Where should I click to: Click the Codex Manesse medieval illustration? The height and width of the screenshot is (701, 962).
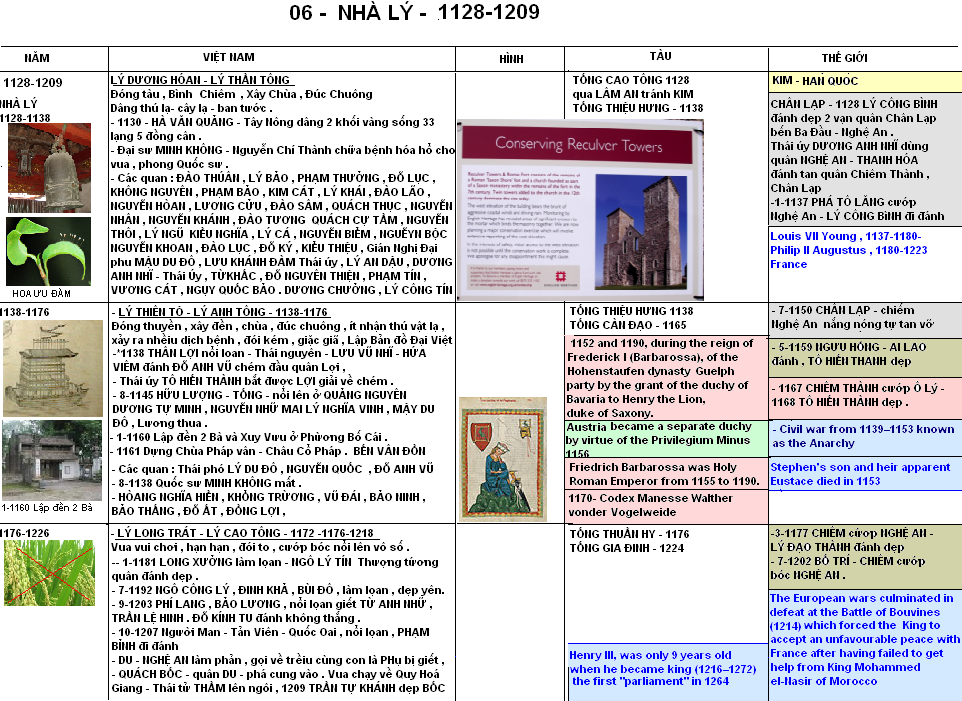(x=503, y=459)
